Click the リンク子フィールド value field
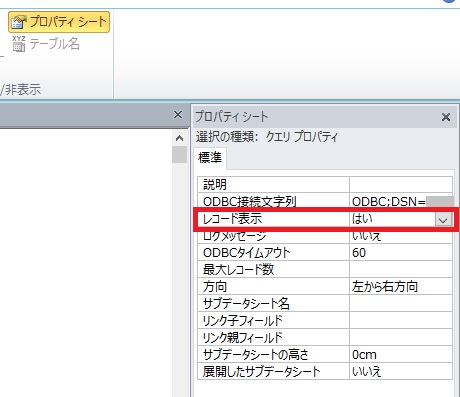This screenshot has width=460, height=397. [401, 321]
